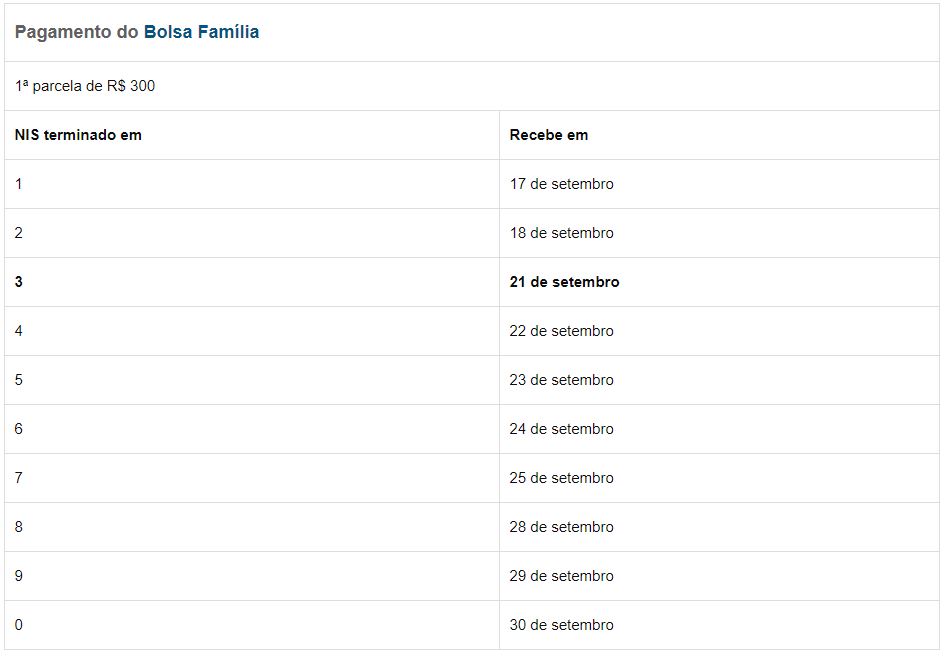The height and width of the screenshot is (656, 945).
Task: Click the NIS ending digit 1 cell
Action: tap(252, 184)
